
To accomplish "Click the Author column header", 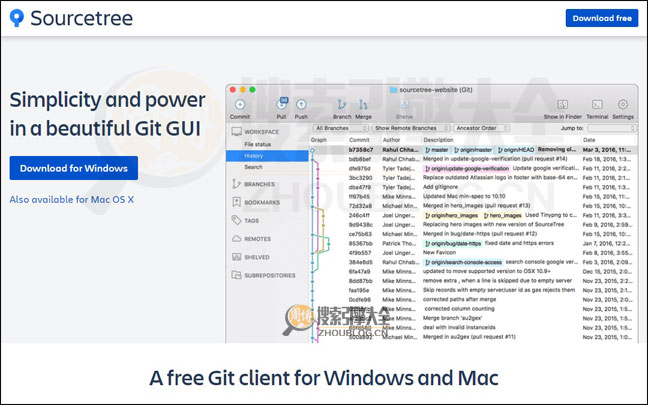I will coord(391,140).
